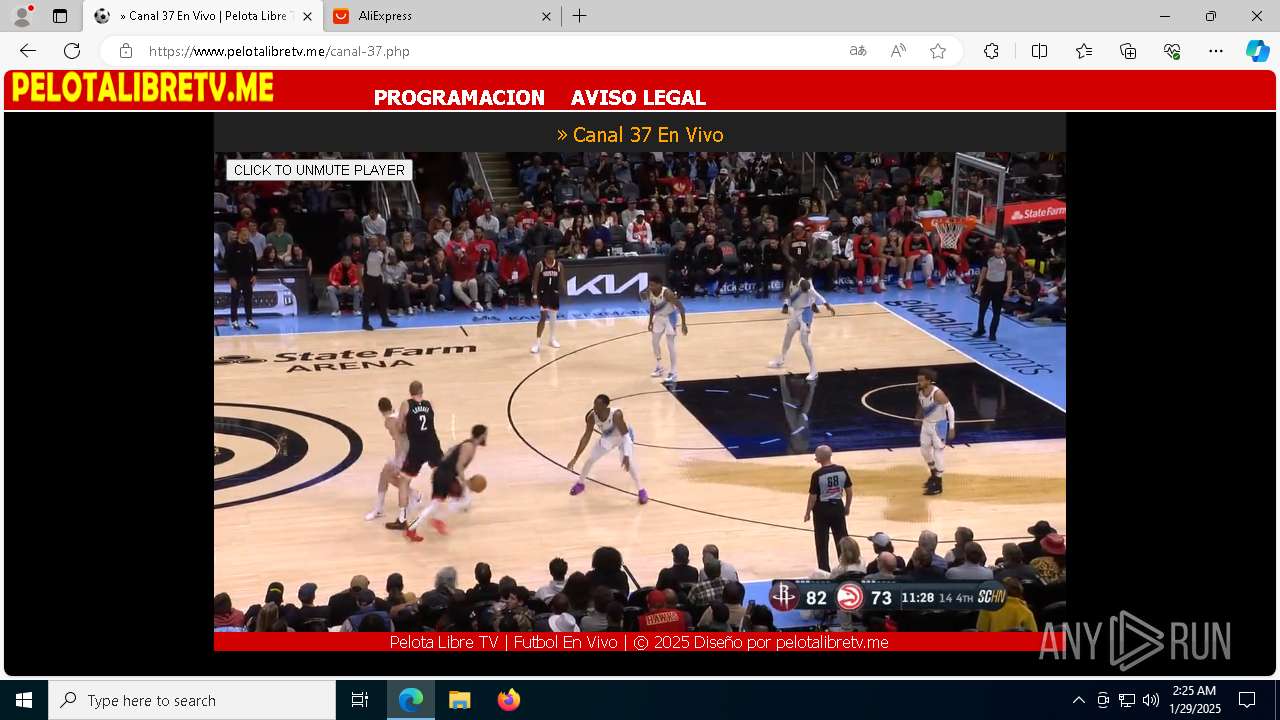This screenshot has height=720, width=1280.
Task: Open Browser essentials heart icon
Action: tap(1172, 51)
